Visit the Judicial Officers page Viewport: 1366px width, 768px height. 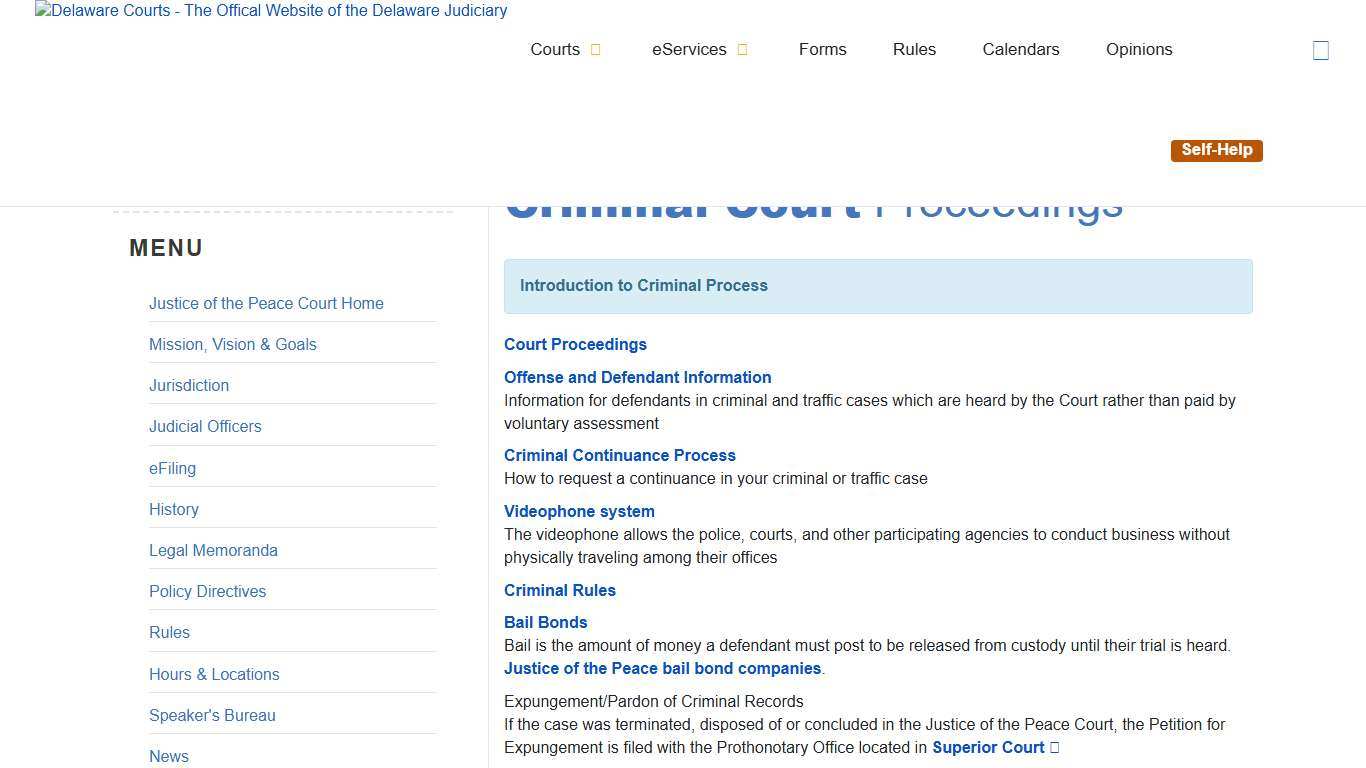[205, 426]
